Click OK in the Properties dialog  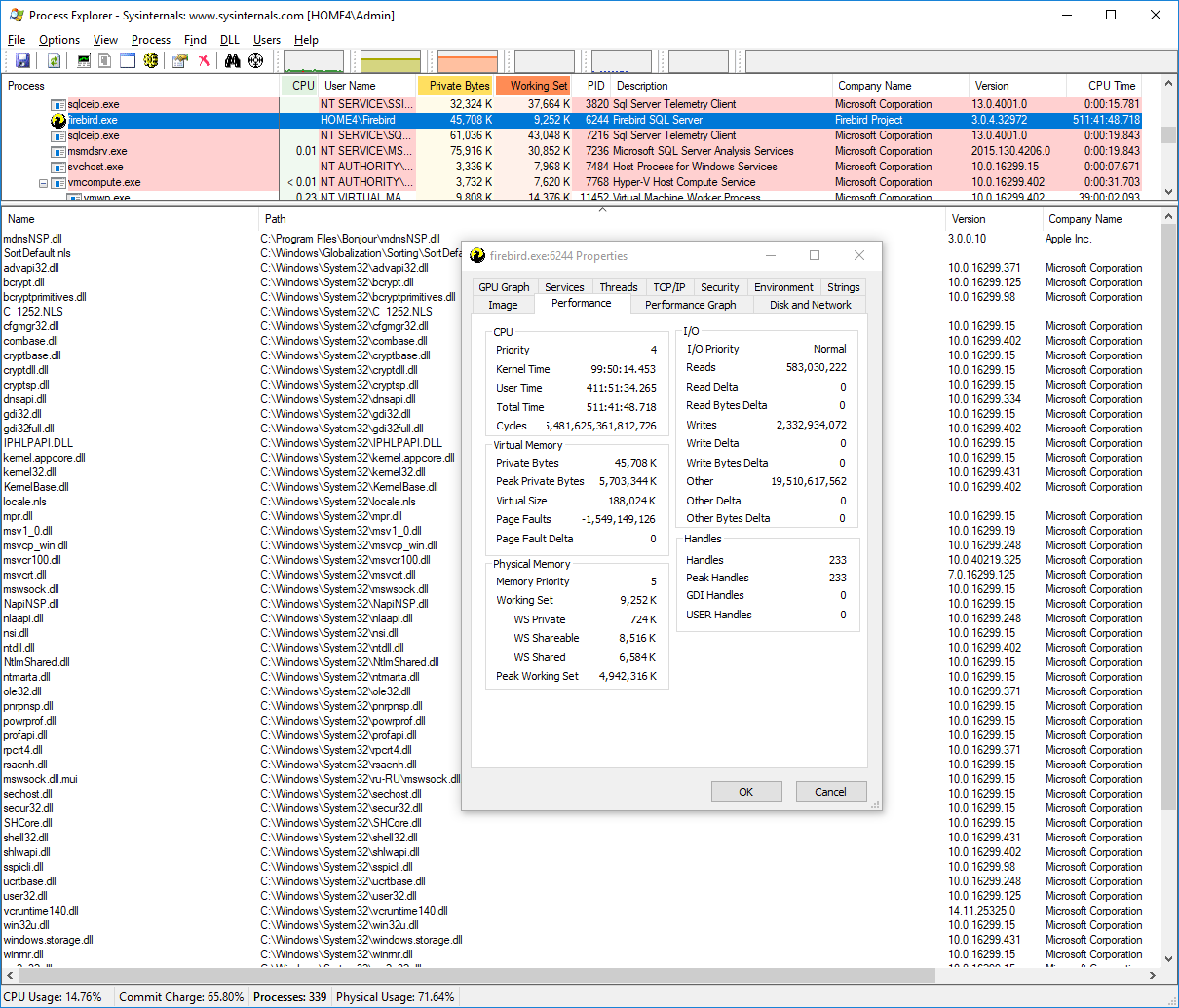[x=746, y=792]
